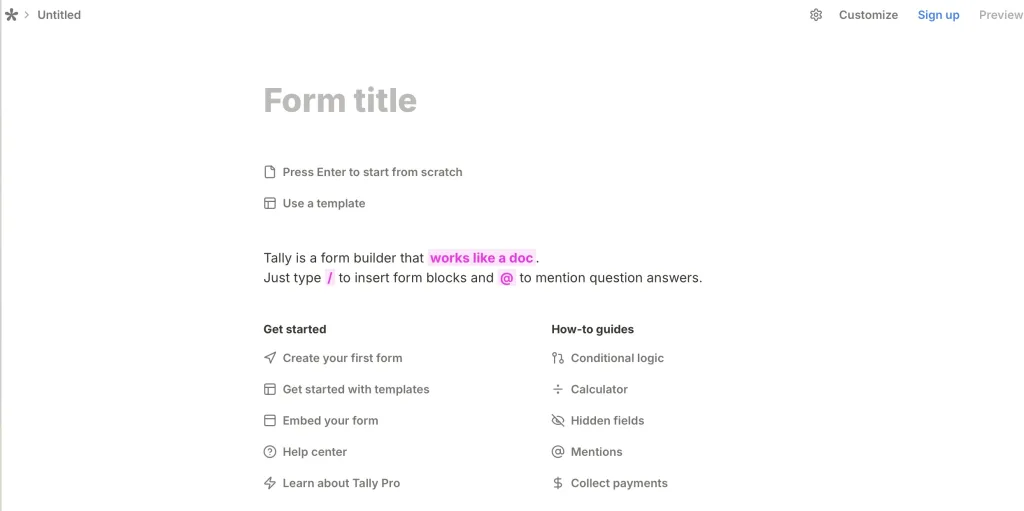Click the branching Conditional logic icon

(x=558, y=357)
